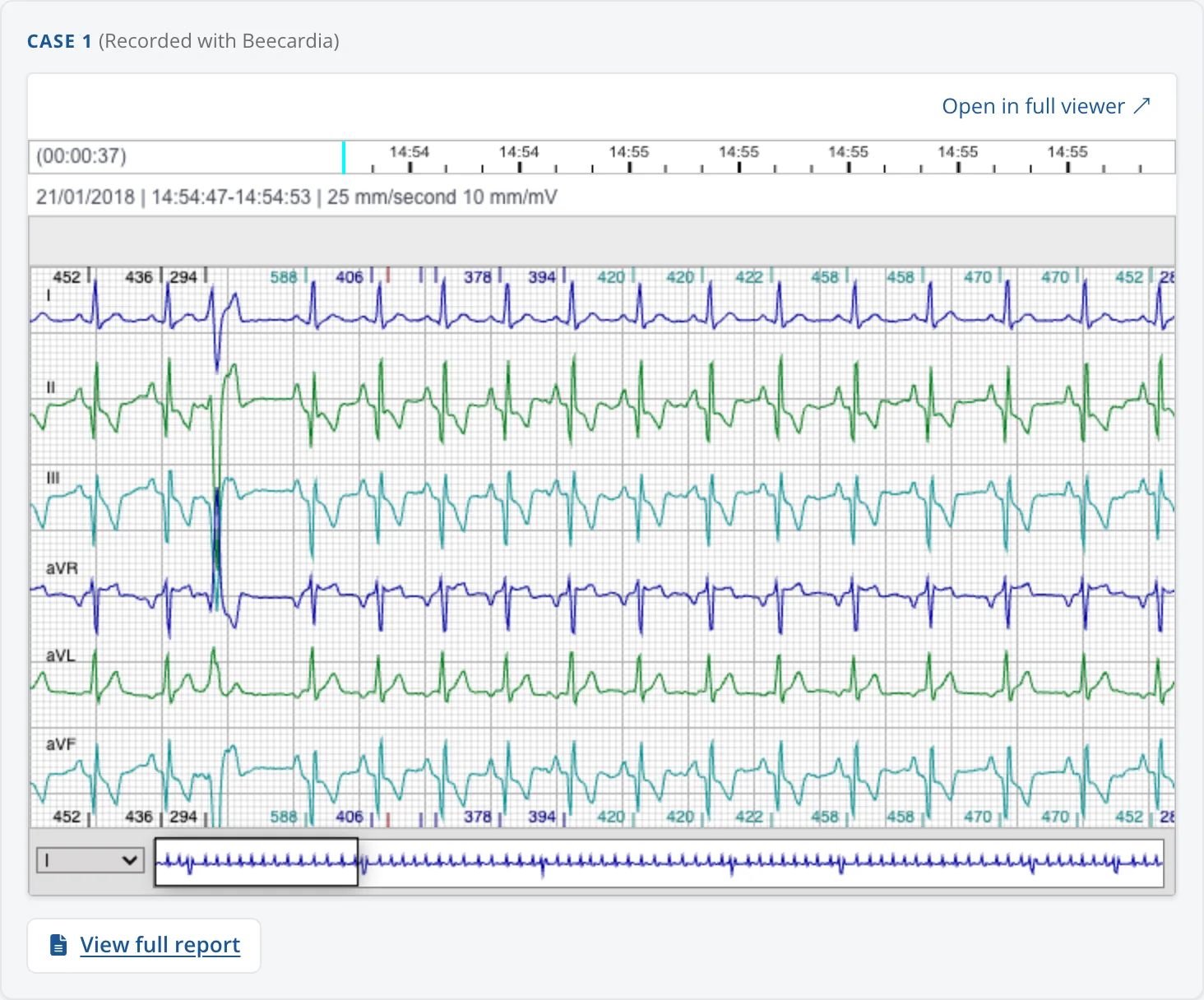
Task: Click the lead III label
Action: [x=53, y=478]
